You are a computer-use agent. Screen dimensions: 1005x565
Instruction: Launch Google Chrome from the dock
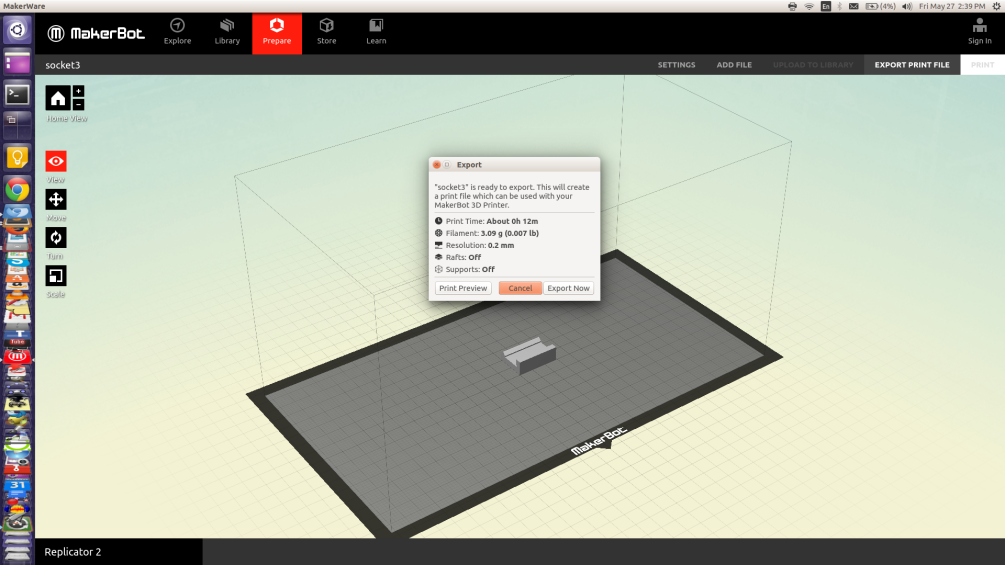point(17,190)
